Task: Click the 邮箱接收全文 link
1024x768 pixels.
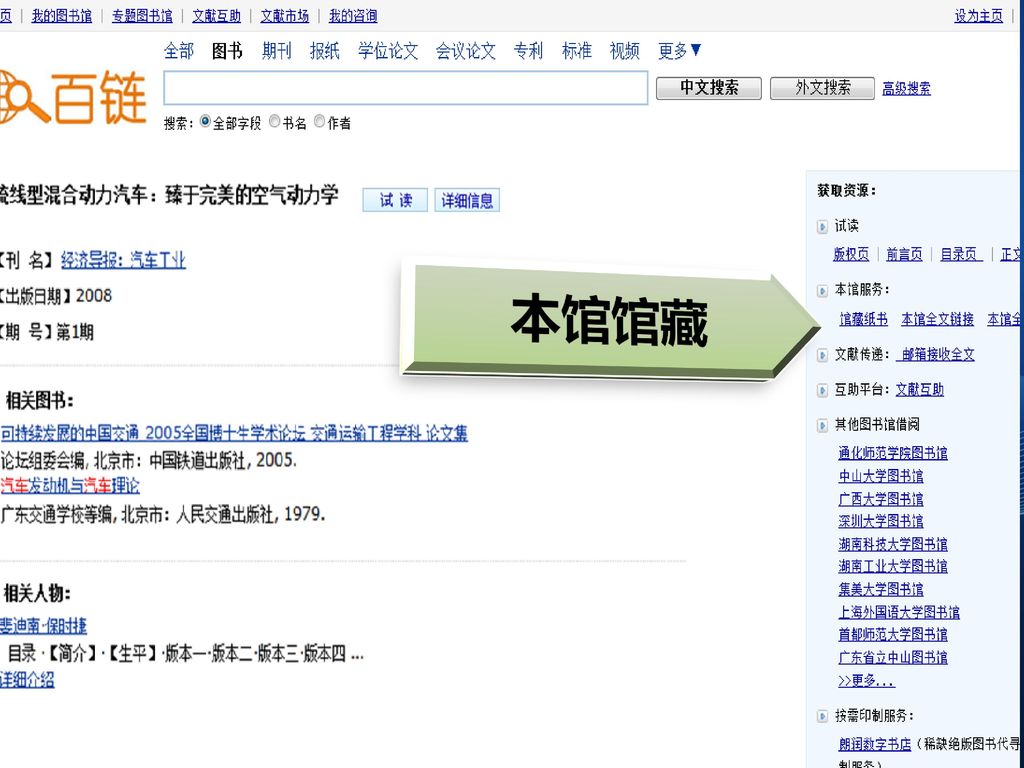Action: 936,355
